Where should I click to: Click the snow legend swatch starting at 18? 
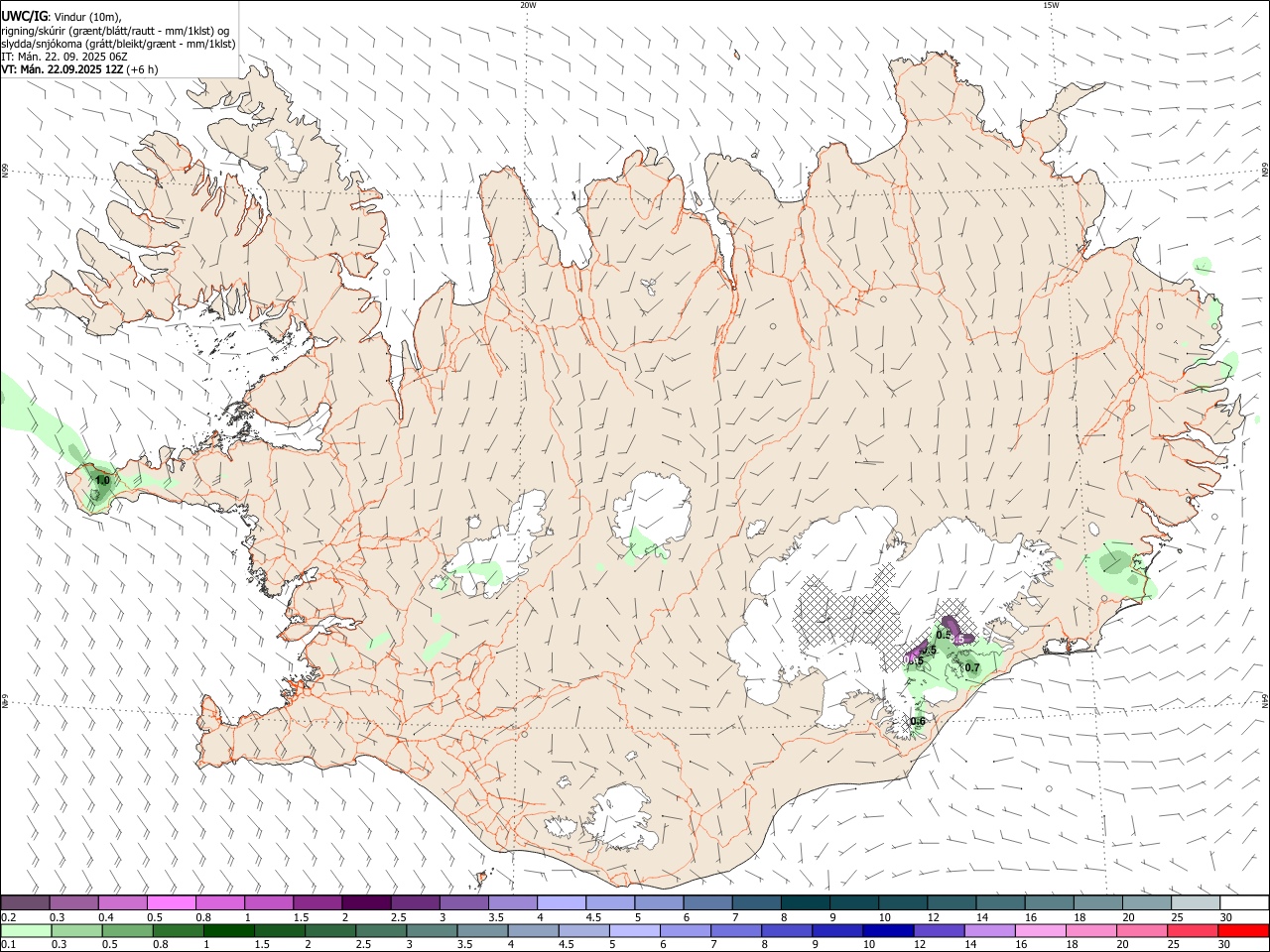(1097, 902)
